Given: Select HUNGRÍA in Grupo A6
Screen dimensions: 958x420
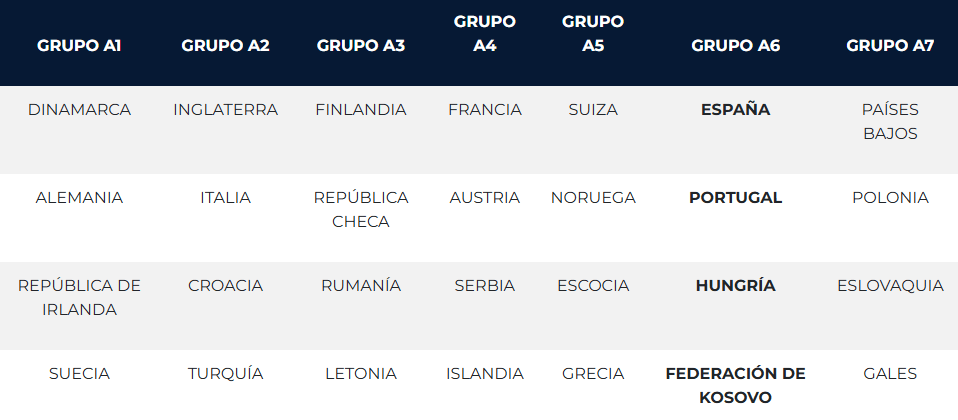Looking at the screenshot, I should coord(735,286).
